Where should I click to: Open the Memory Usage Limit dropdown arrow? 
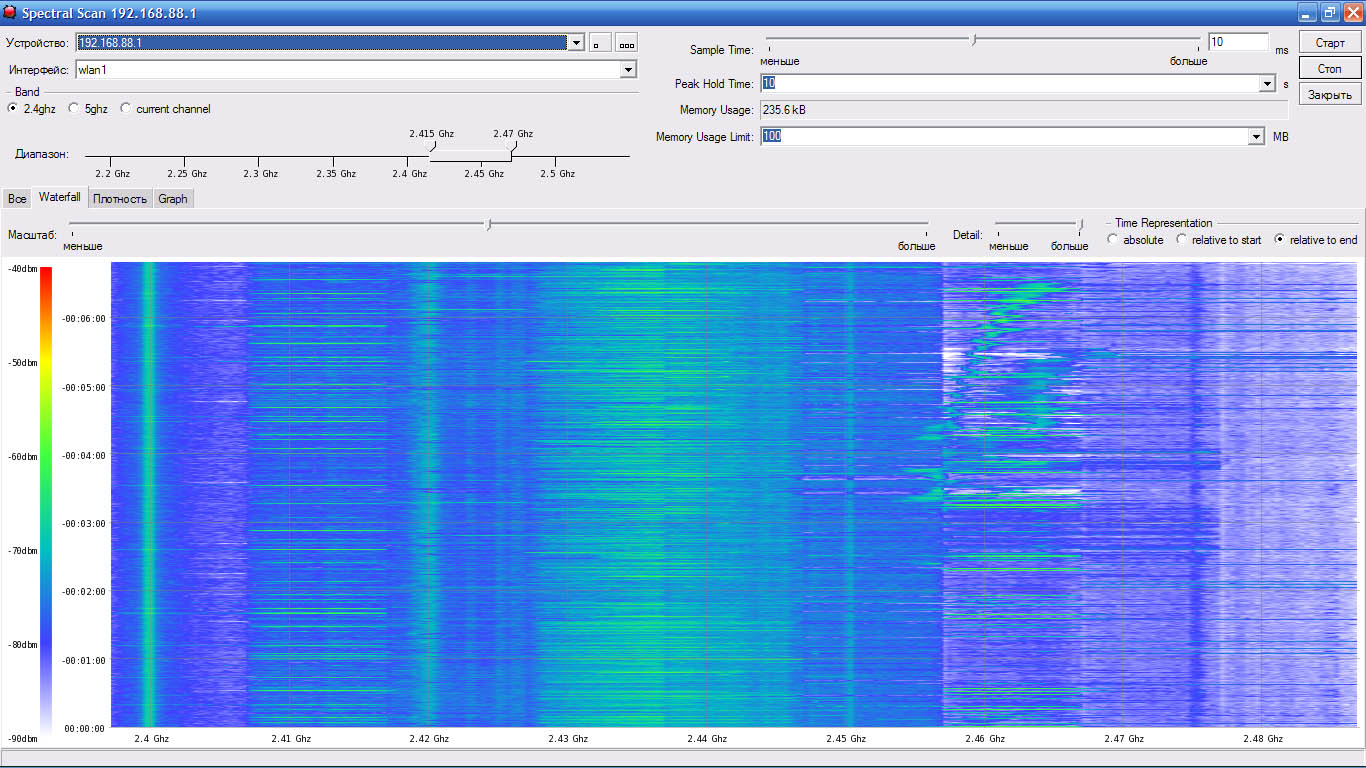coord(1257,137)
